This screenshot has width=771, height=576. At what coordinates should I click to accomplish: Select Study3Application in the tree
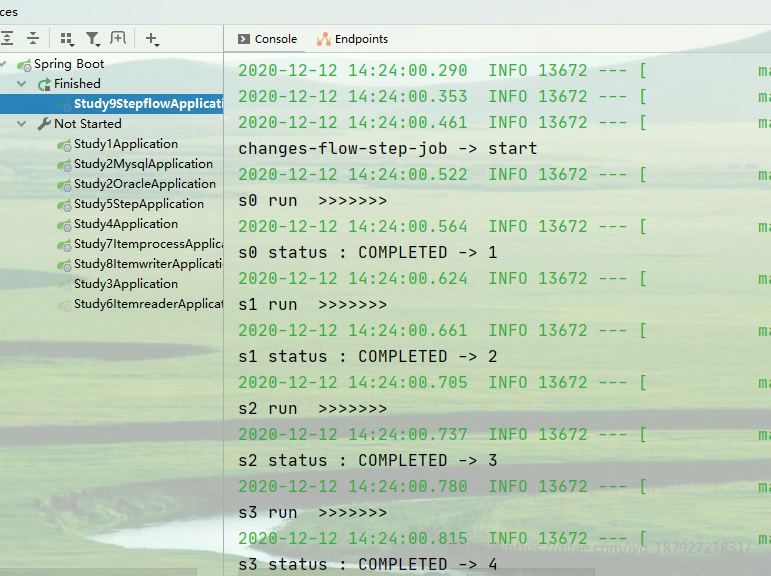(126, 284)
